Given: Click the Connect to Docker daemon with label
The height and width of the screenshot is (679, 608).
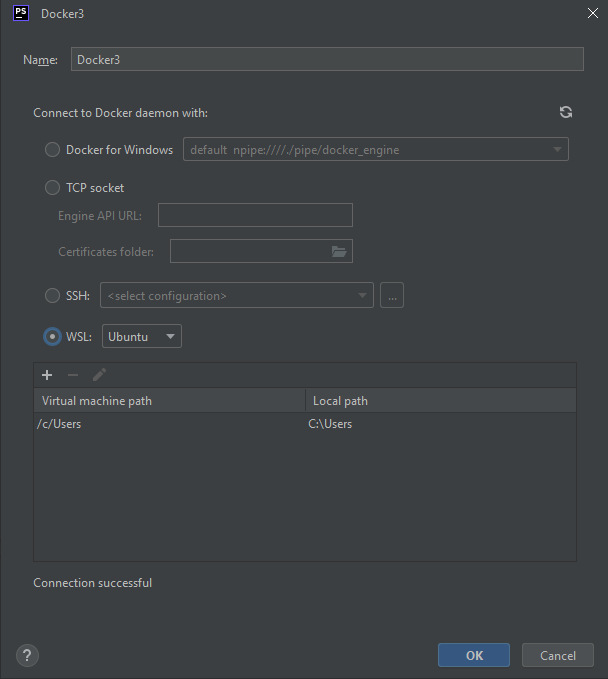Looking at the screenshot, I should (x=120, y=113).
